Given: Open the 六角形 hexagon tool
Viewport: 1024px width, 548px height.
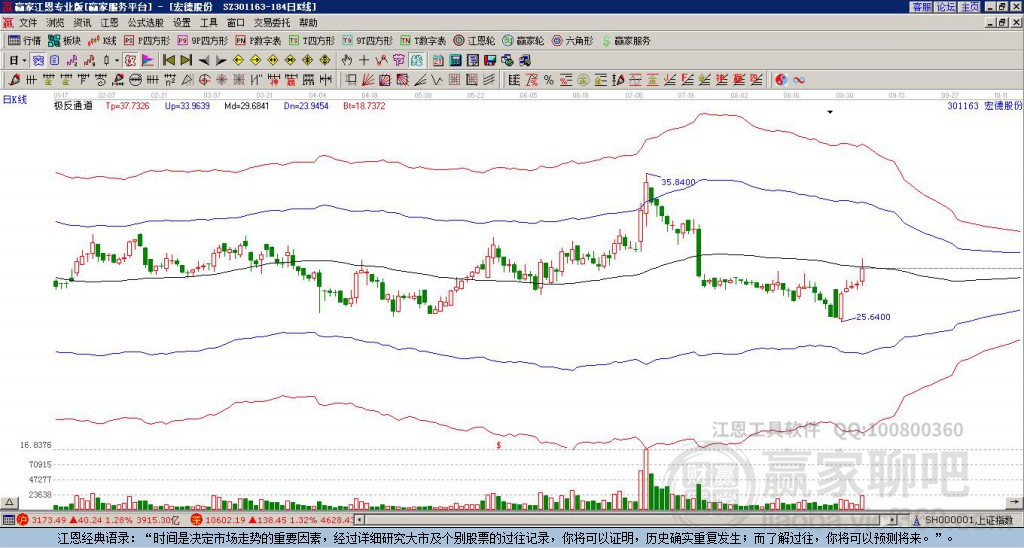Looking at the screenshot, I should point(572,40).
